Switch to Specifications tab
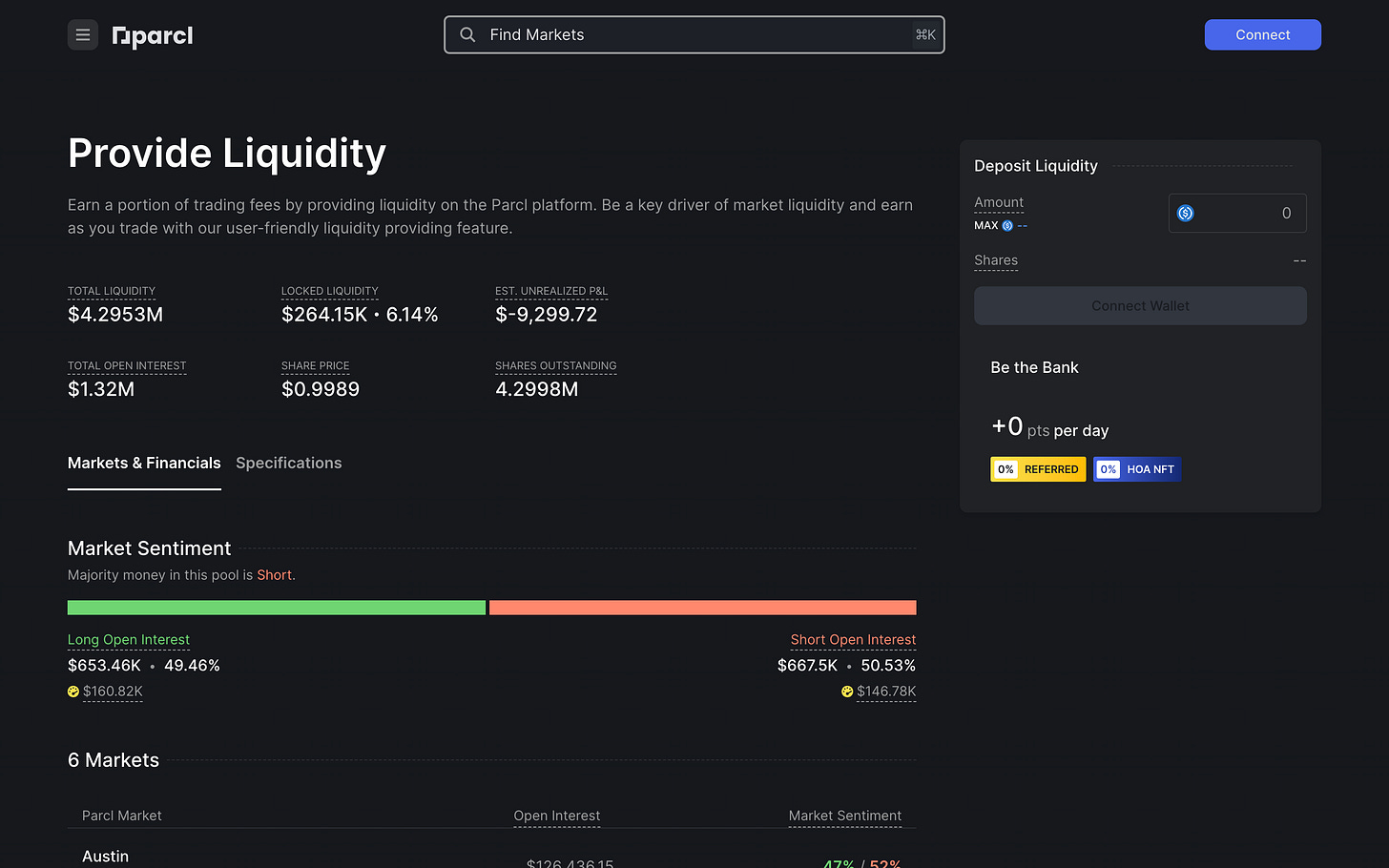Viewport: 1389px width, 868px height. (x=289, y=464)
